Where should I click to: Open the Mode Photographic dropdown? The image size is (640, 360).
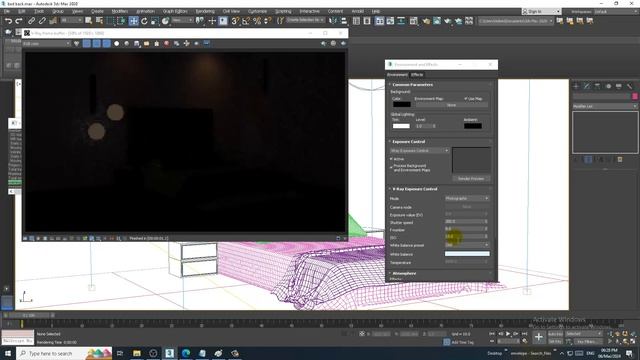pos(467,198)
